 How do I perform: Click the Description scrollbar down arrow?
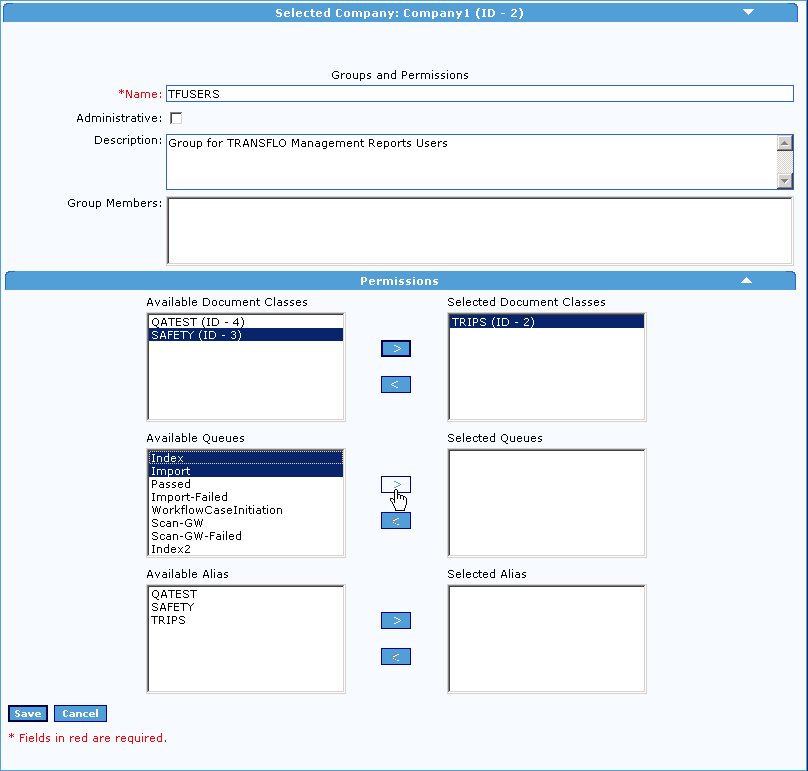click(784, 182)
